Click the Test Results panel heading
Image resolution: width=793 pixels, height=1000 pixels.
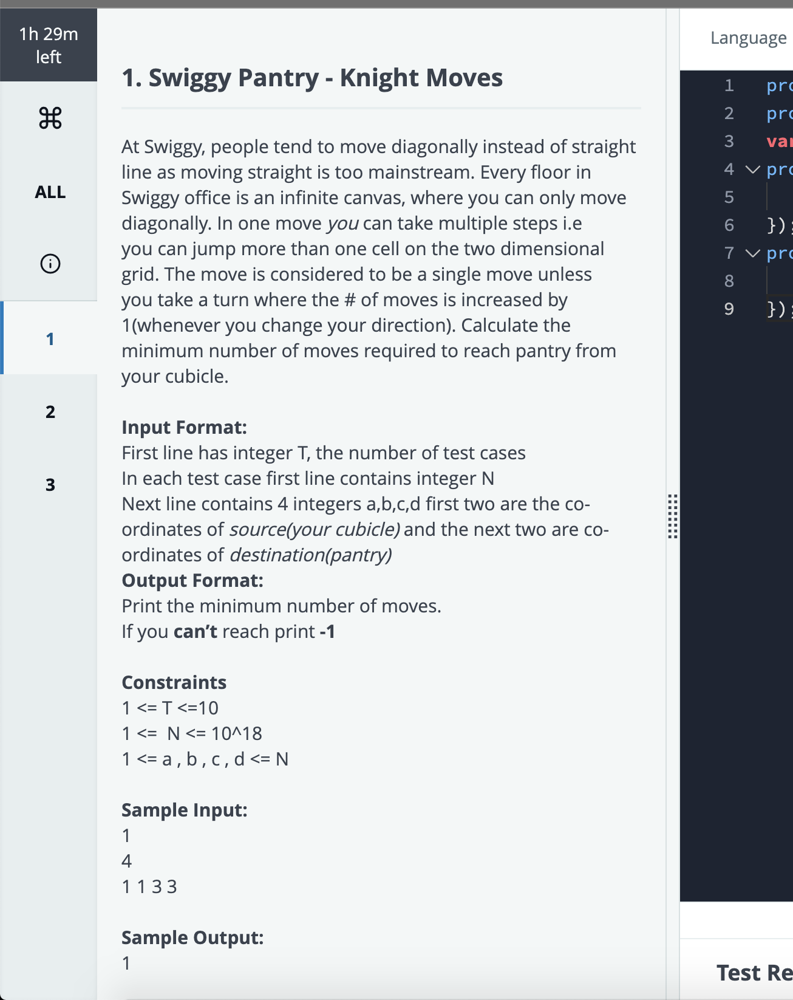tap(754, 973)
